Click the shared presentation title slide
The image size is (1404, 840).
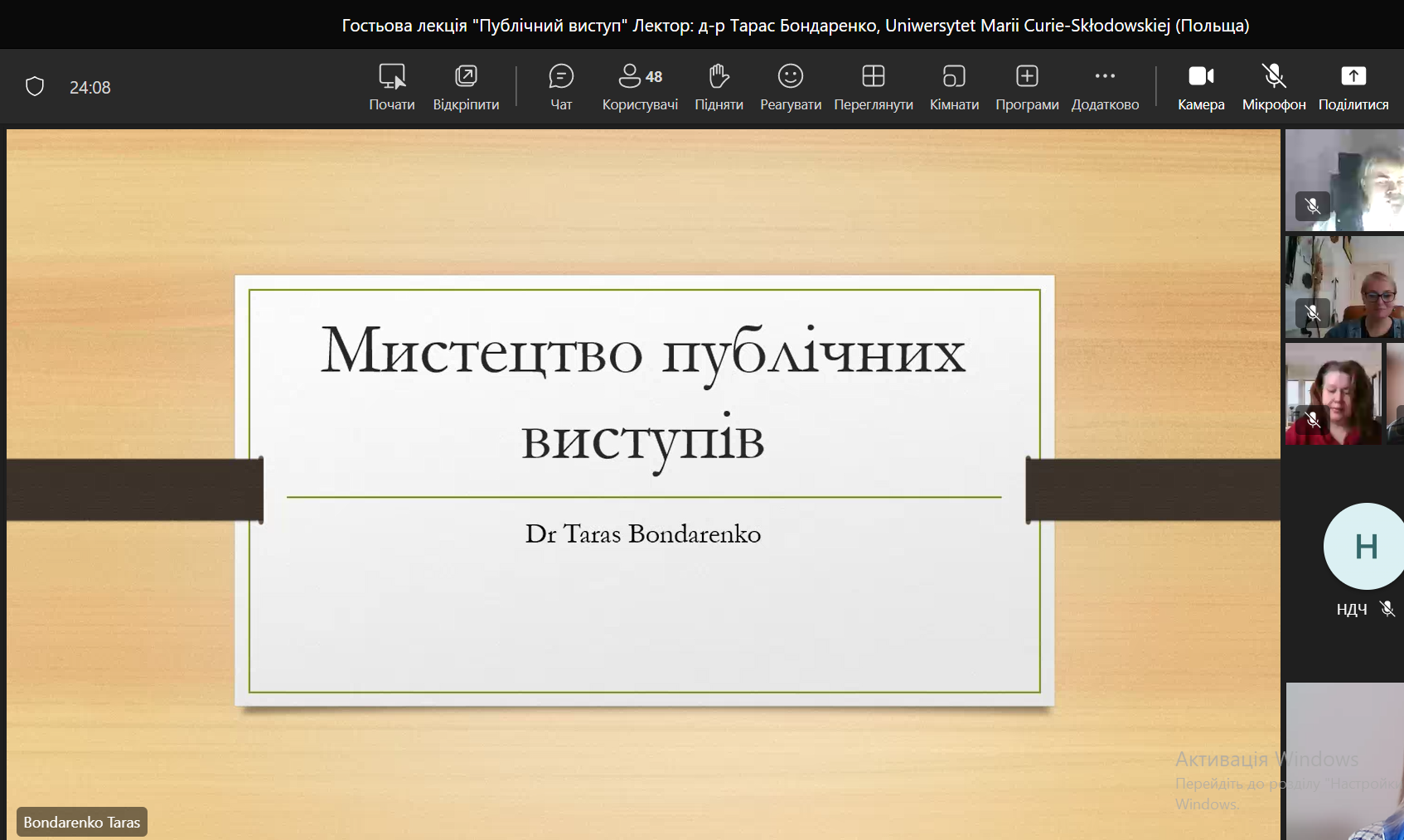(644, 490)
